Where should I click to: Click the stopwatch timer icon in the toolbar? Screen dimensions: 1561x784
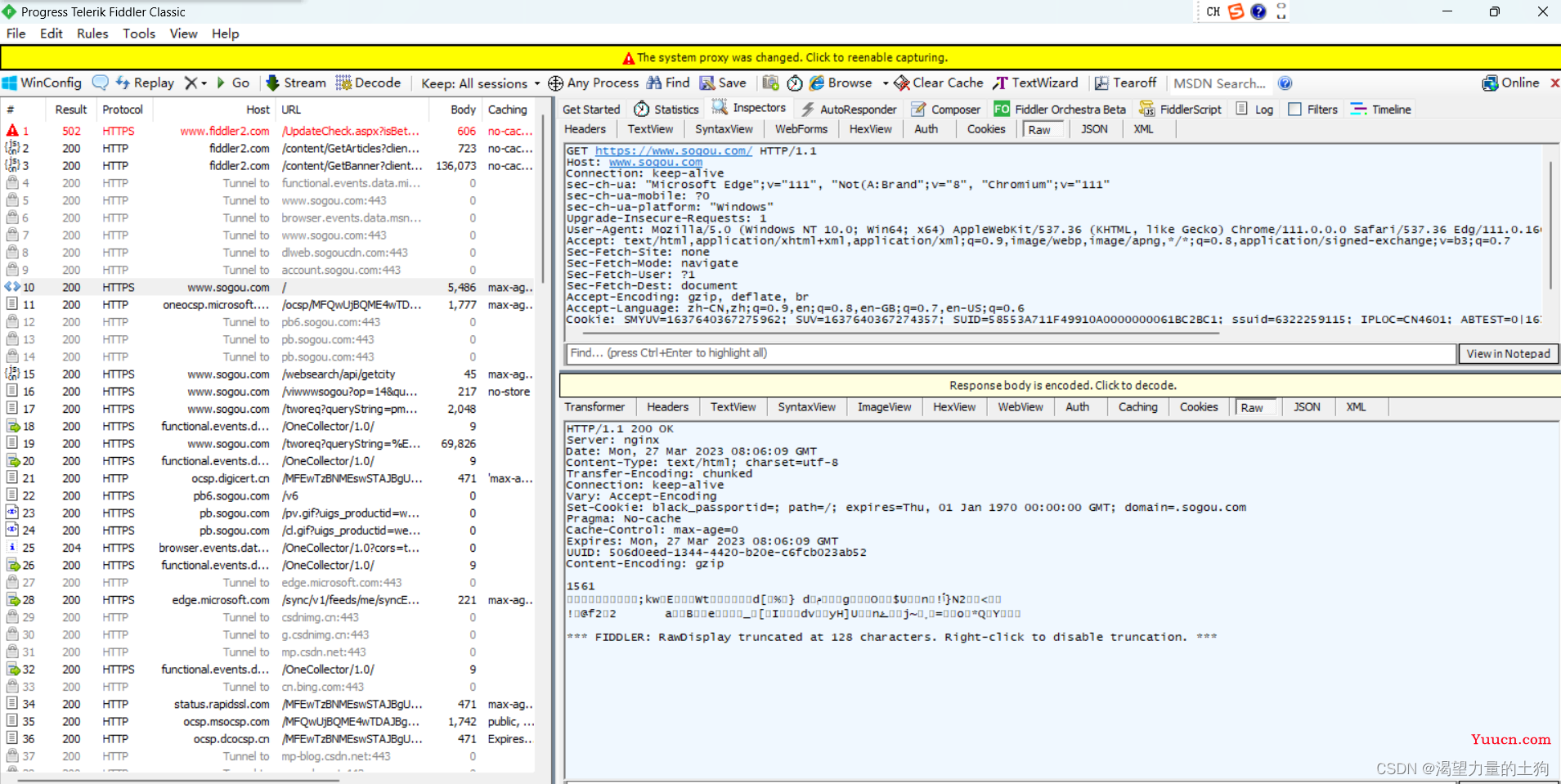(794, 83)
